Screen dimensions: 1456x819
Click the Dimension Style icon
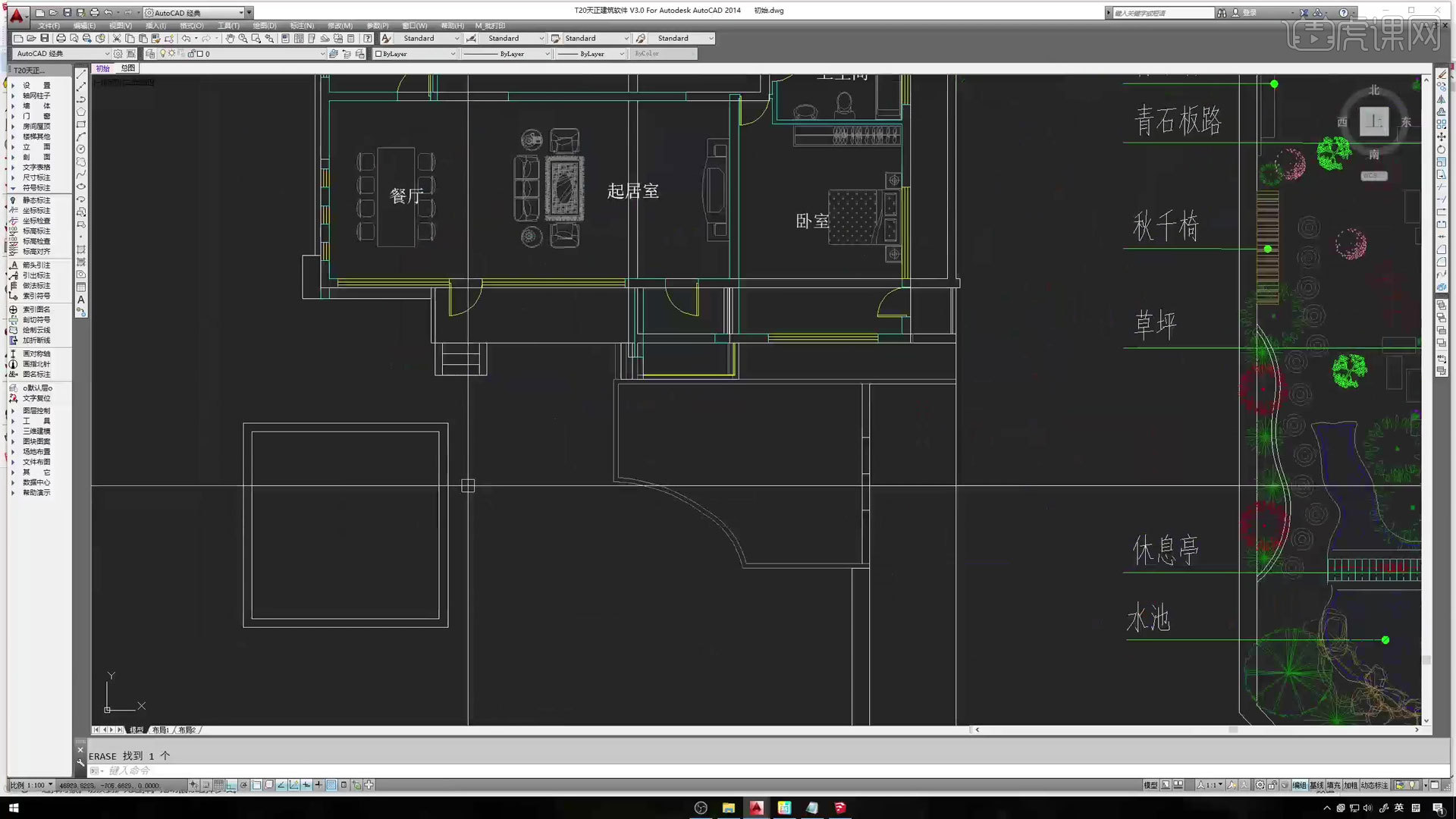pyautogui.click(x=471, y=38)
